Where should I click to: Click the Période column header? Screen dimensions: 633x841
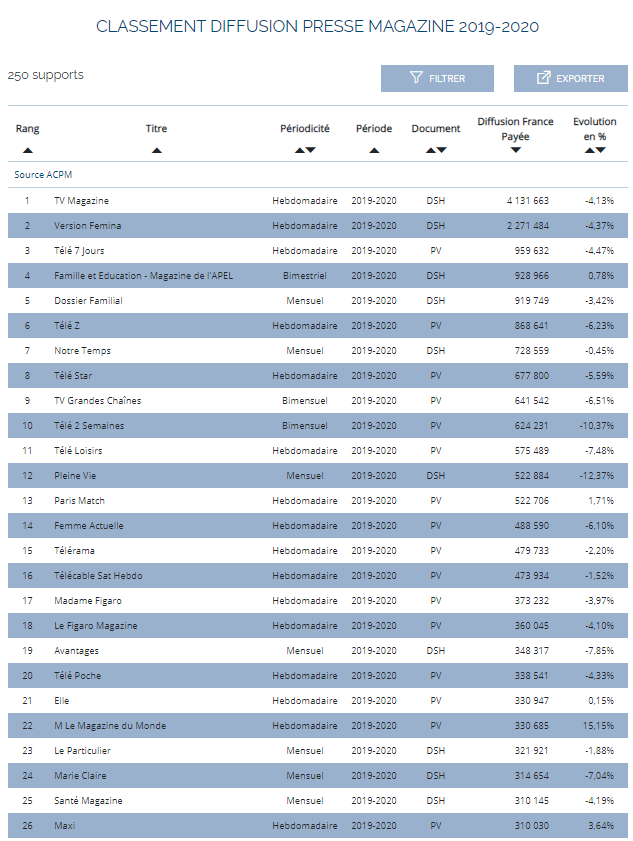point(374,129)
